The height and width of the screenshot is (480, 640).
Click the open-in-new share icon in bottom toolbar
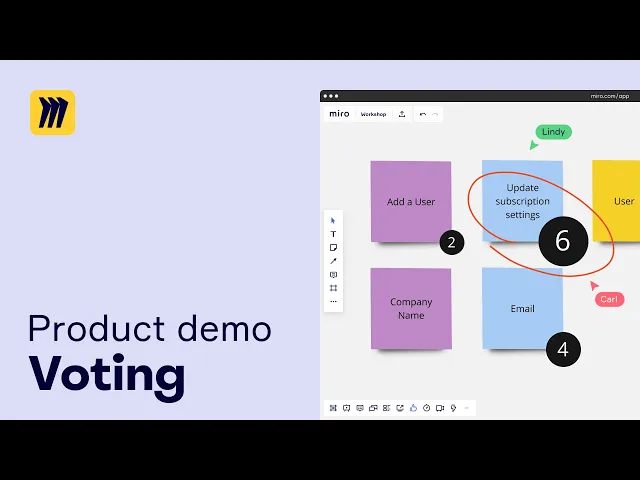pyautogui.click(x=400, y=408)
